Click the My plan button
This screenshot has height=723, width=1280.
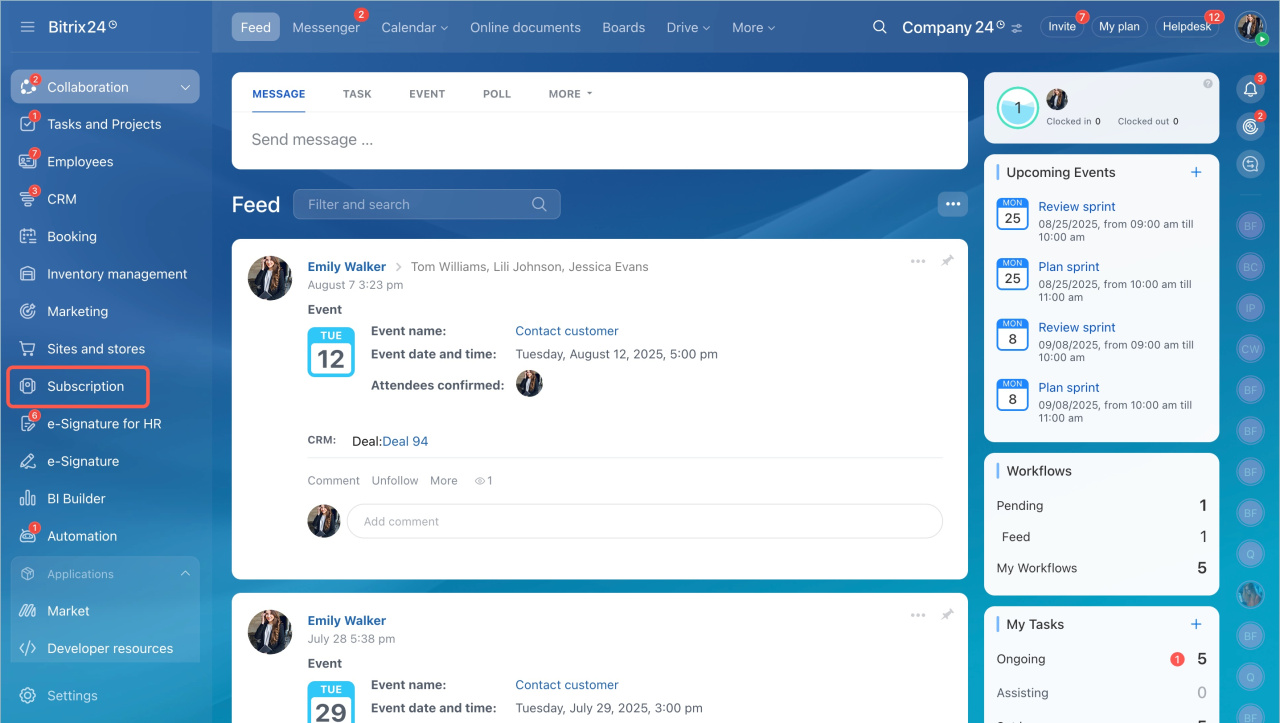coord(1119,27)
